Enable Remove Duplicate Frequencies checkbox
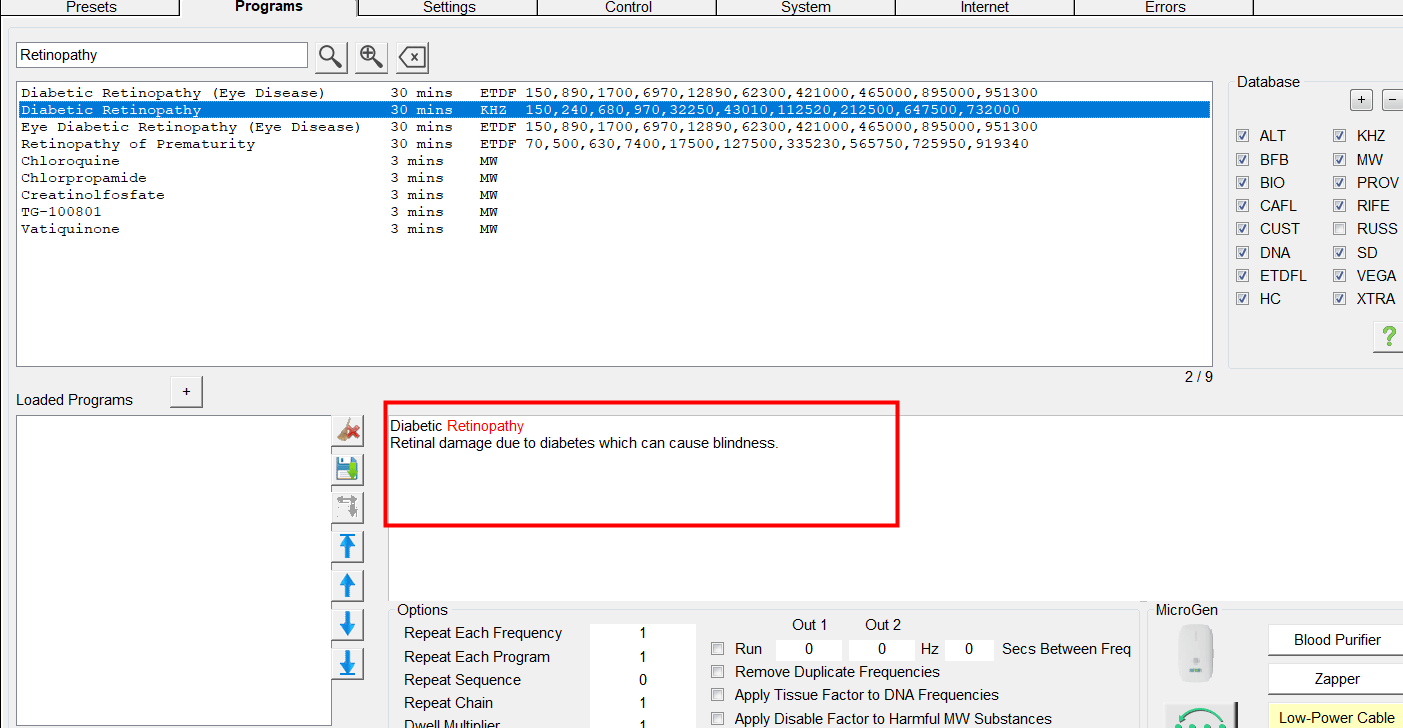Screen dimensions: 1403x728 coord(718,672)
